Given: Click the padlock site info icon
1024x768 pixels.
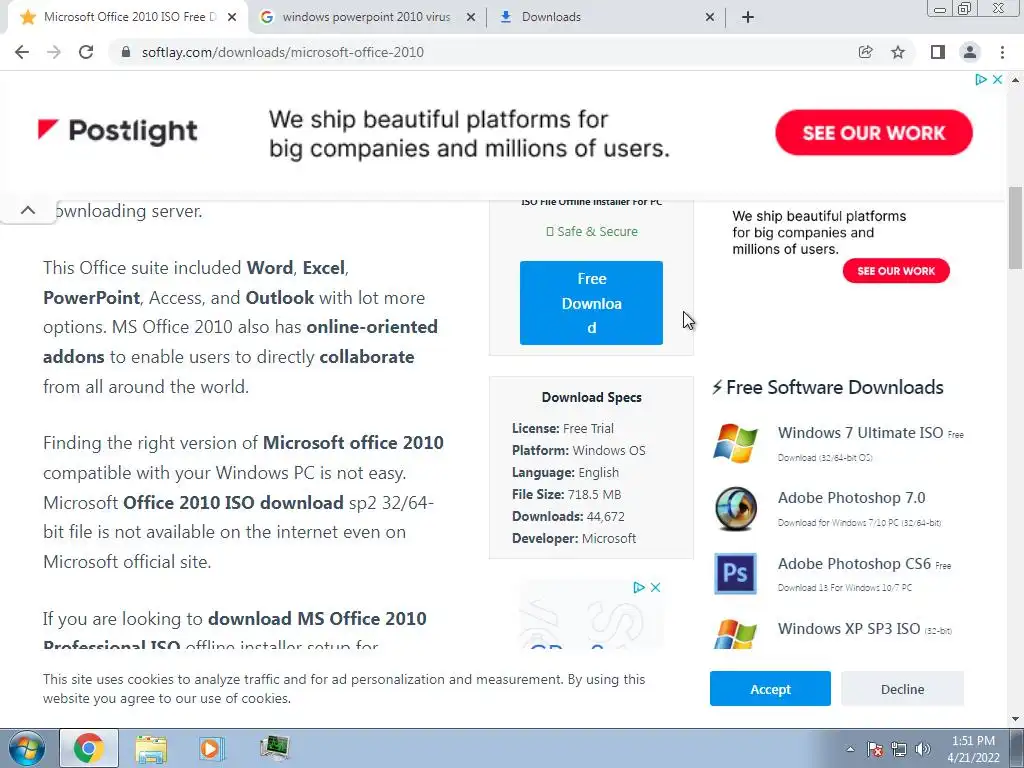Looking at the screenshot, I should [127, 52].
